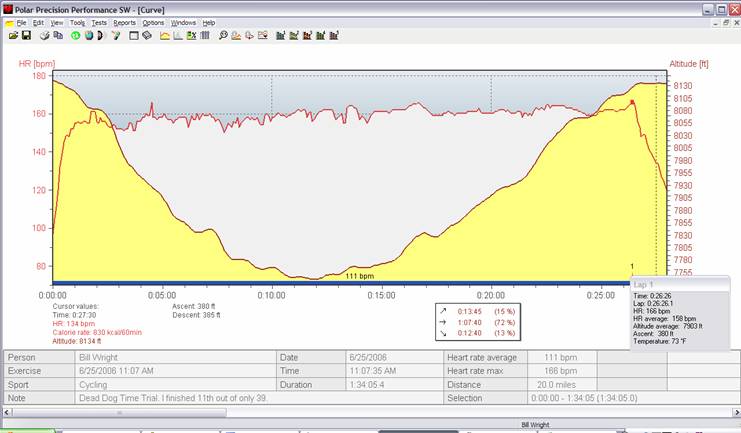Viewport: 741px width, 433px height.
Task: Restore the inner Curve document window
Action: 726,23
